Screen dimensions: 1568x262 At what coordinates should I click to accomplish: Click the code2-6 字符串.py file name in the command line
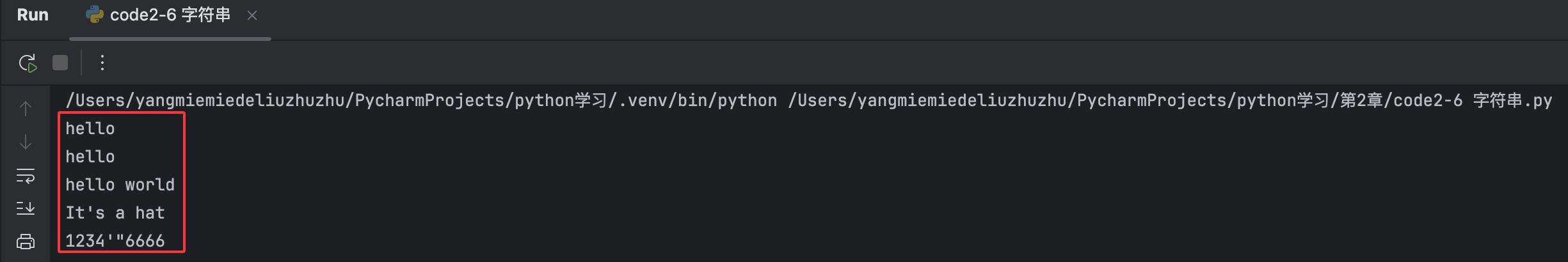pos(1473,100)
